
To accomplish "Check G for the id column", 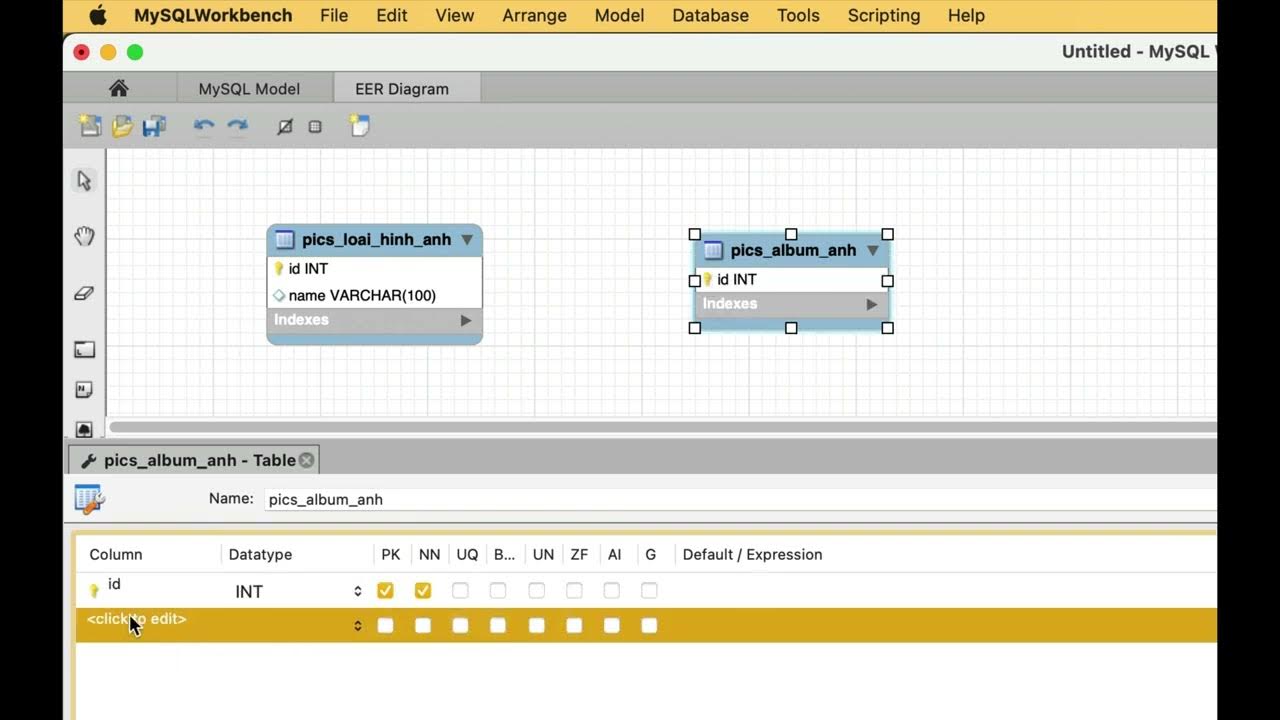I will click(x=650, y=591).
